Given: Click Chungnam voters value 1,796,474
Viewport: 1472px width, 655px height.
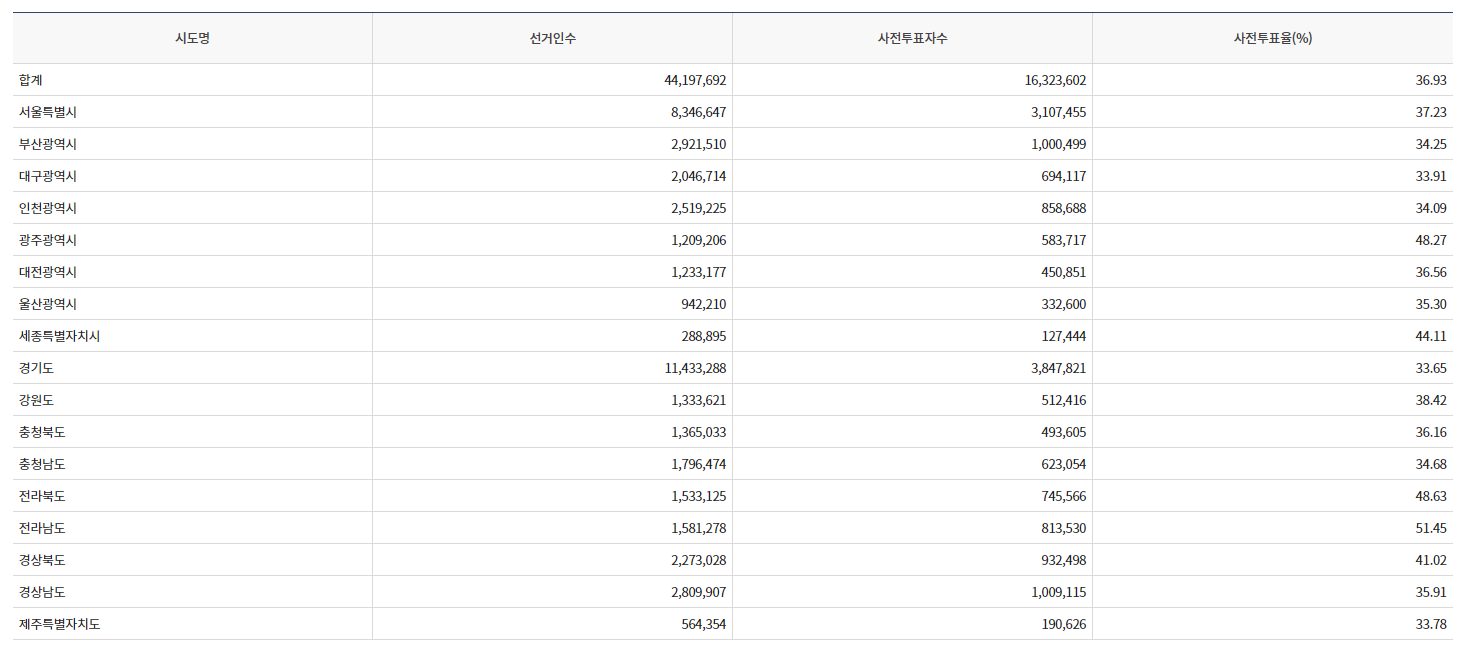Looking at the screenshot, I should tap(699, 464).
